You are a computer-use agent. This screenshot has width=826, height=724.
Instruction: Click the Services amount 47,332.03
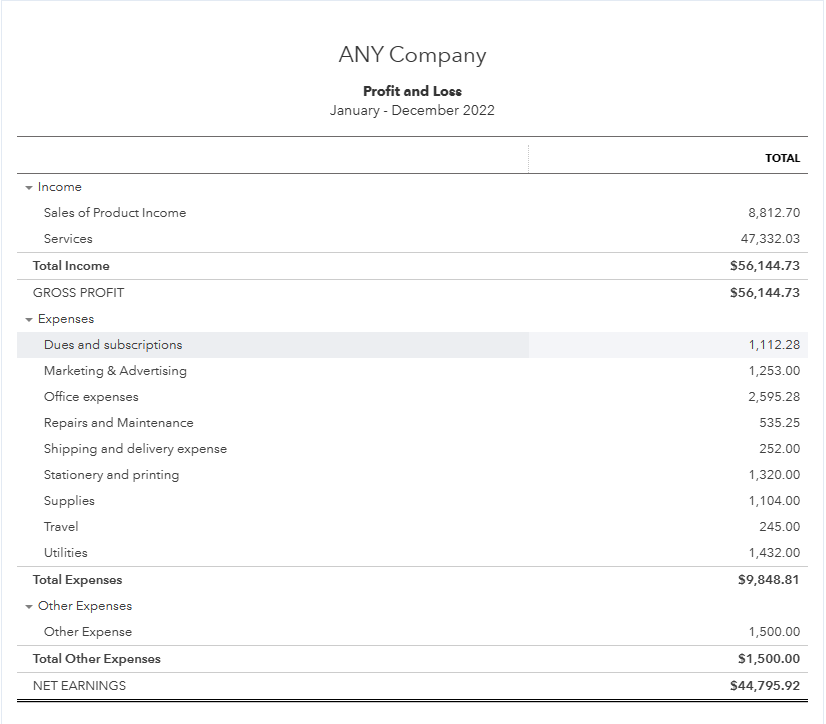[x=772, y=239]
